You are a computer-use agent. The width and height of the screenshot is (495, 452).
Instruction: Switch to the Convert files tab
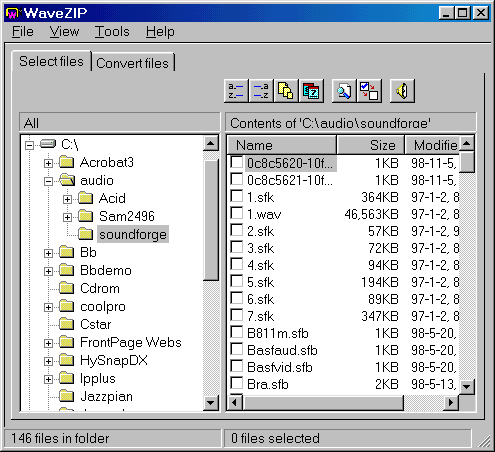(133, 63)
